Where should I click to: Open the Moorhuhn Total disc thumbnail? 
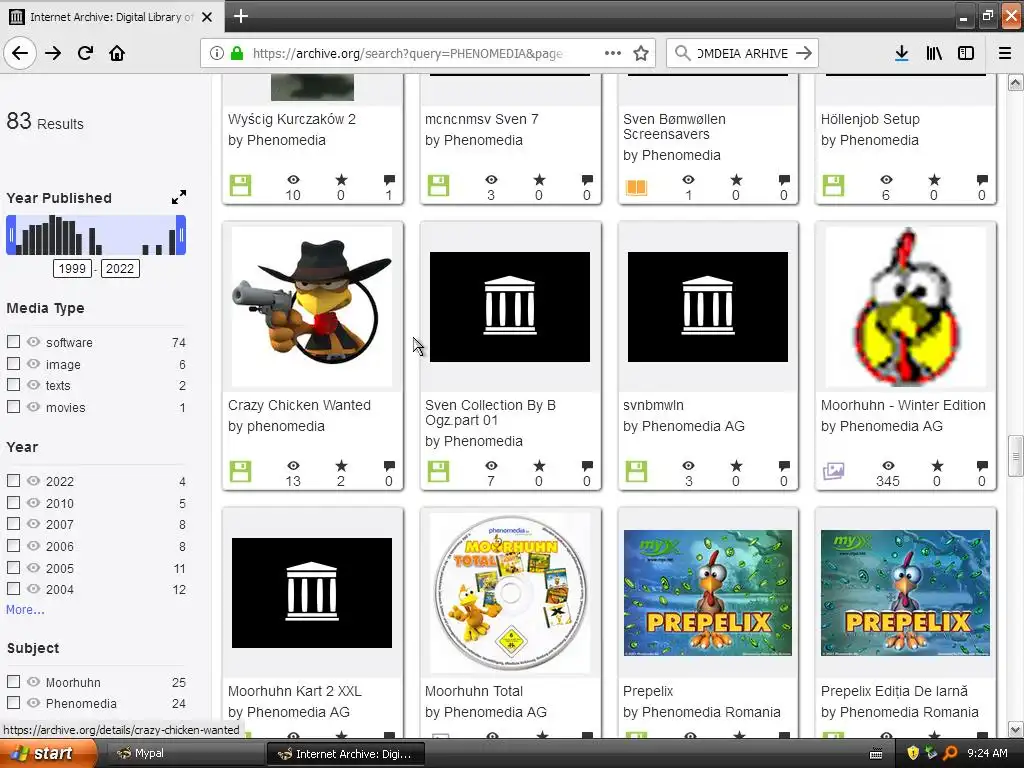(510, 593)
